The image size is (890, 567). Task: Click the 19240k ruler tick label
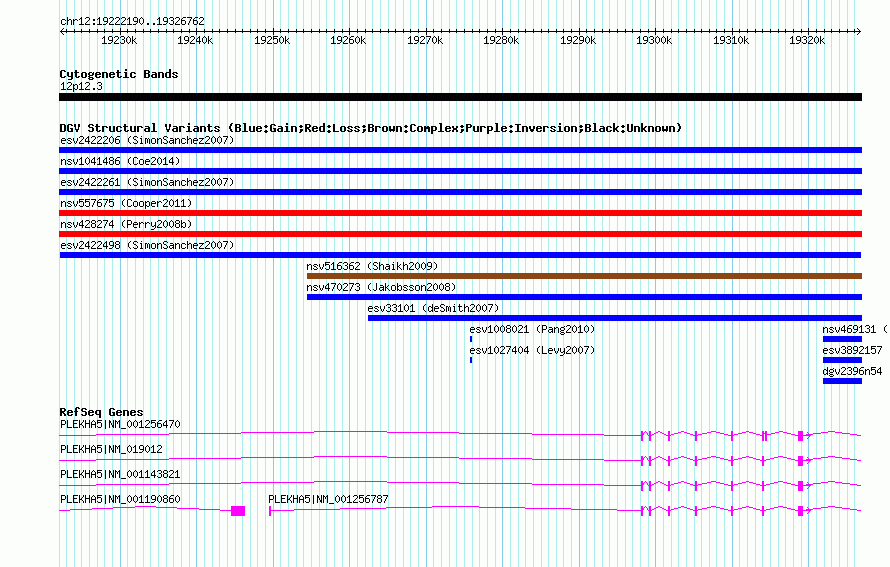click(195, 40)
